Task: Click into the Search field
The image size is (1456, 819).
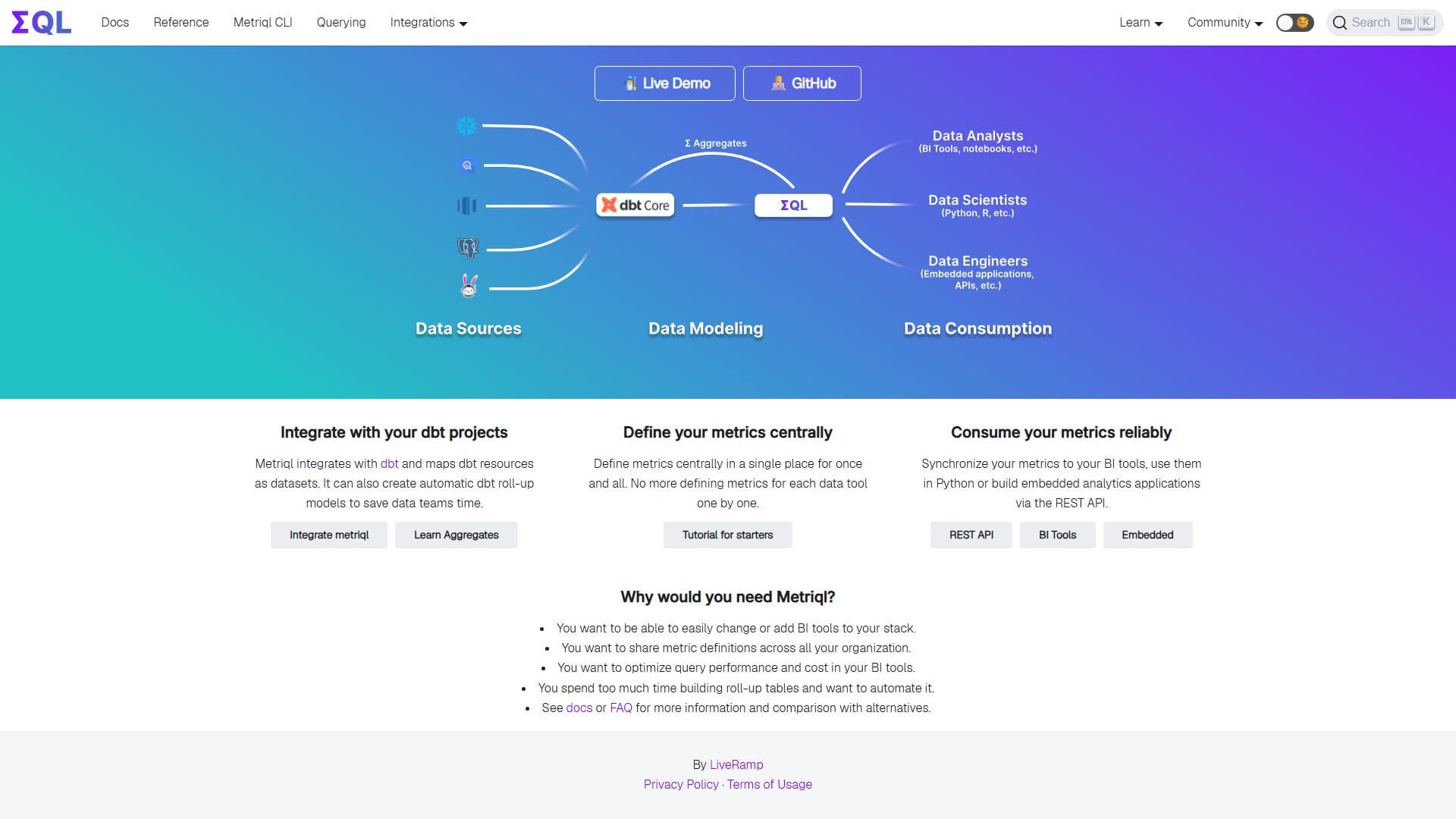Action: click(x=1385, y=23)
